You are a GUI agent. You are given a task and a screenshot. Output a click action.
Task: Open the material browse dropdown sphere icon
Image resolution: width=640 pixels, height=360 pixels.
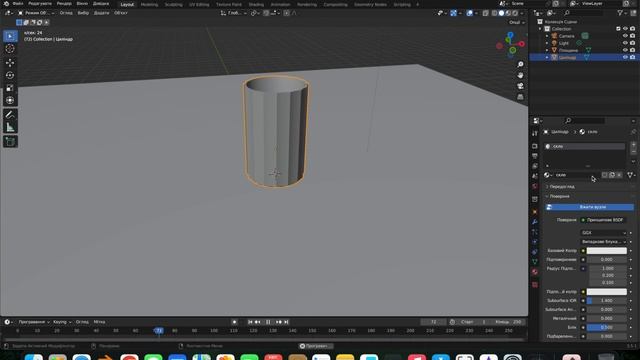548,175
